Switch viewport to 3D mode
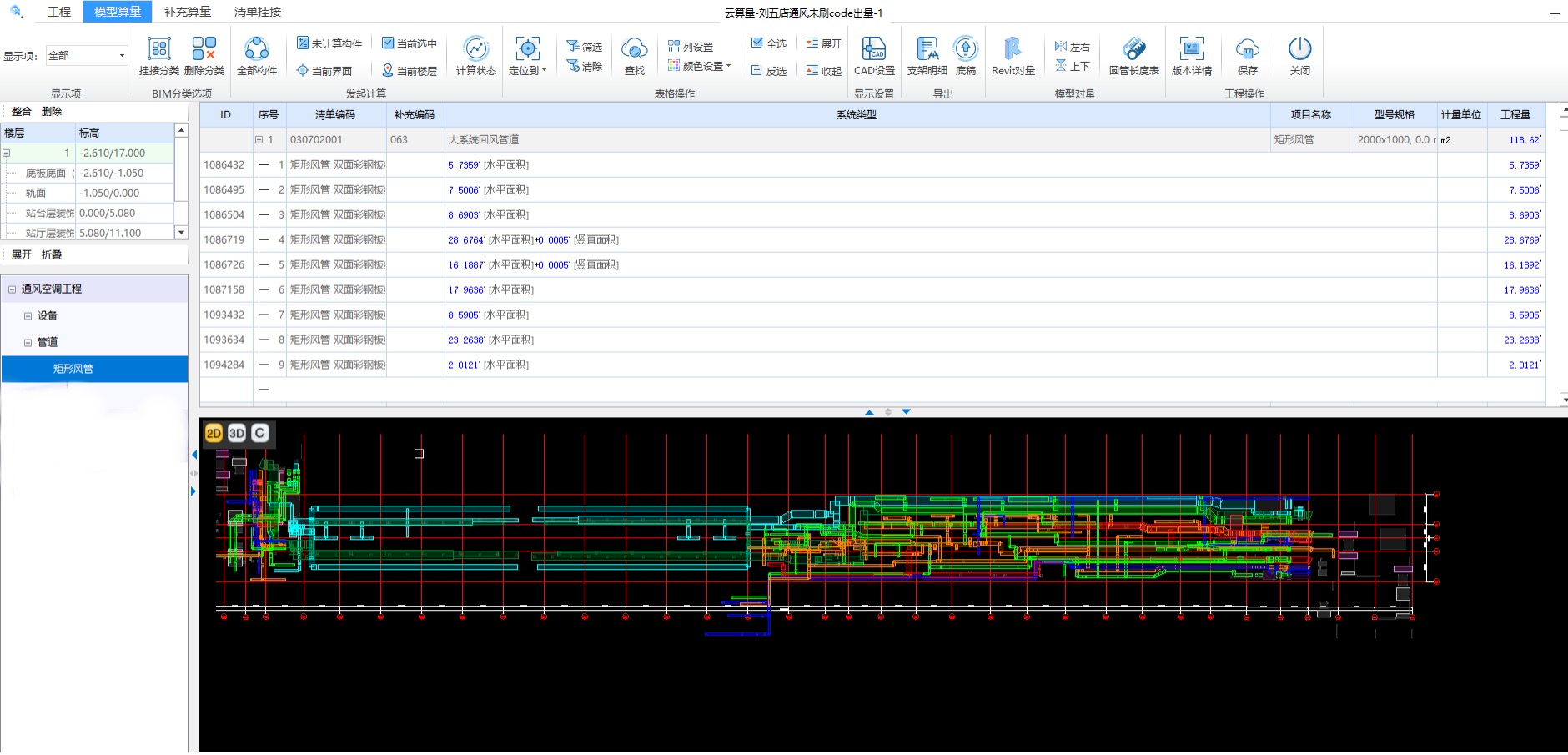The height and width of the screenshot is (755, 1568). pyautogui.click(x=237, y=433)
